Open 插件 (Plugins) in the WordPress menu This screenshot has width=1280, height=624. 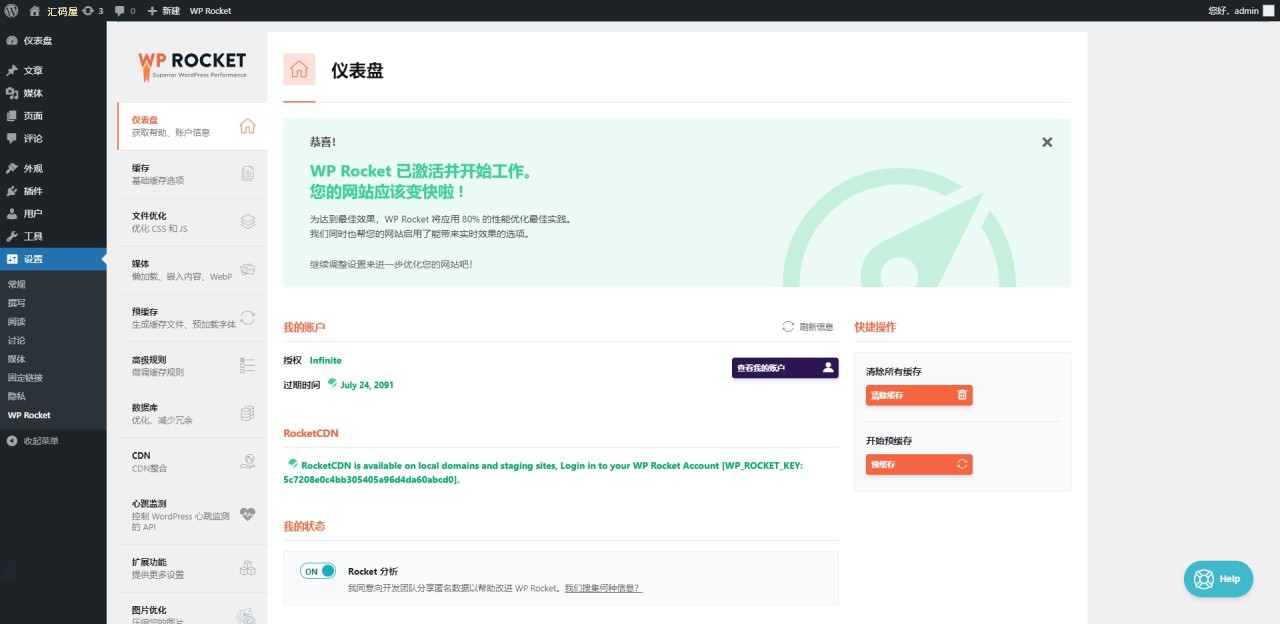click(53, 191)
